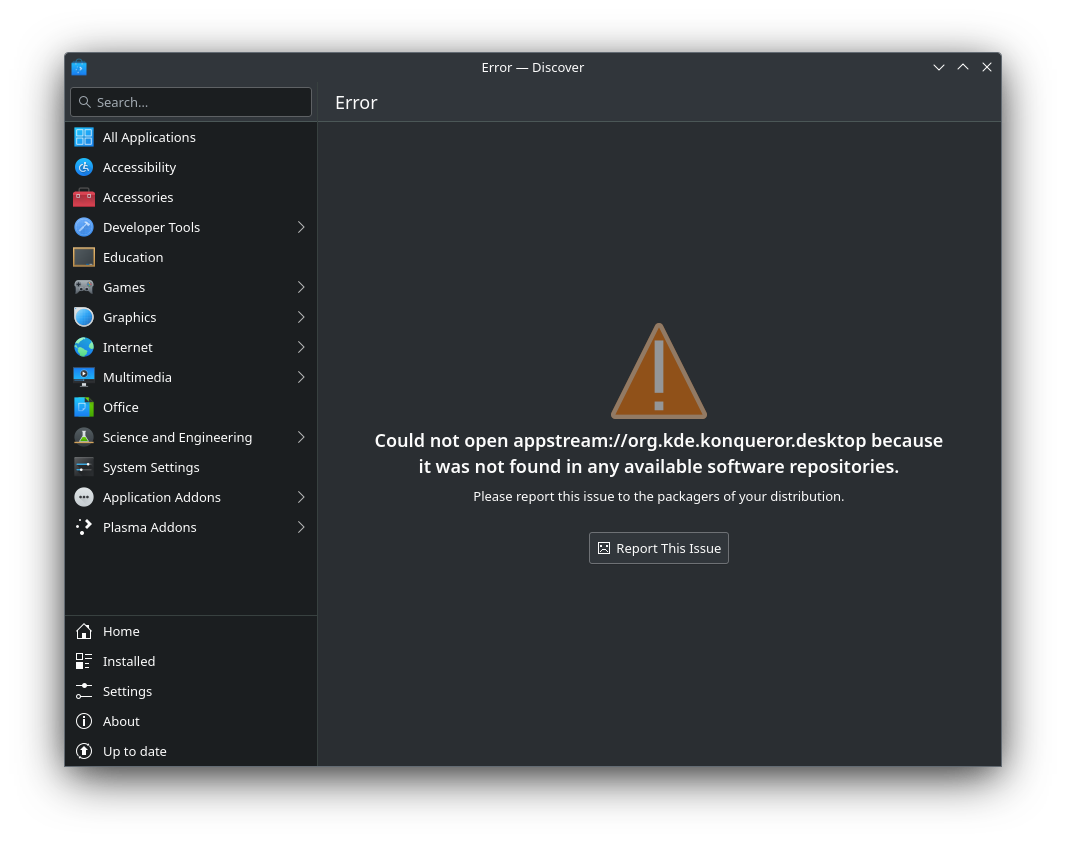Expand the Games category chevron

pos(300,287)
